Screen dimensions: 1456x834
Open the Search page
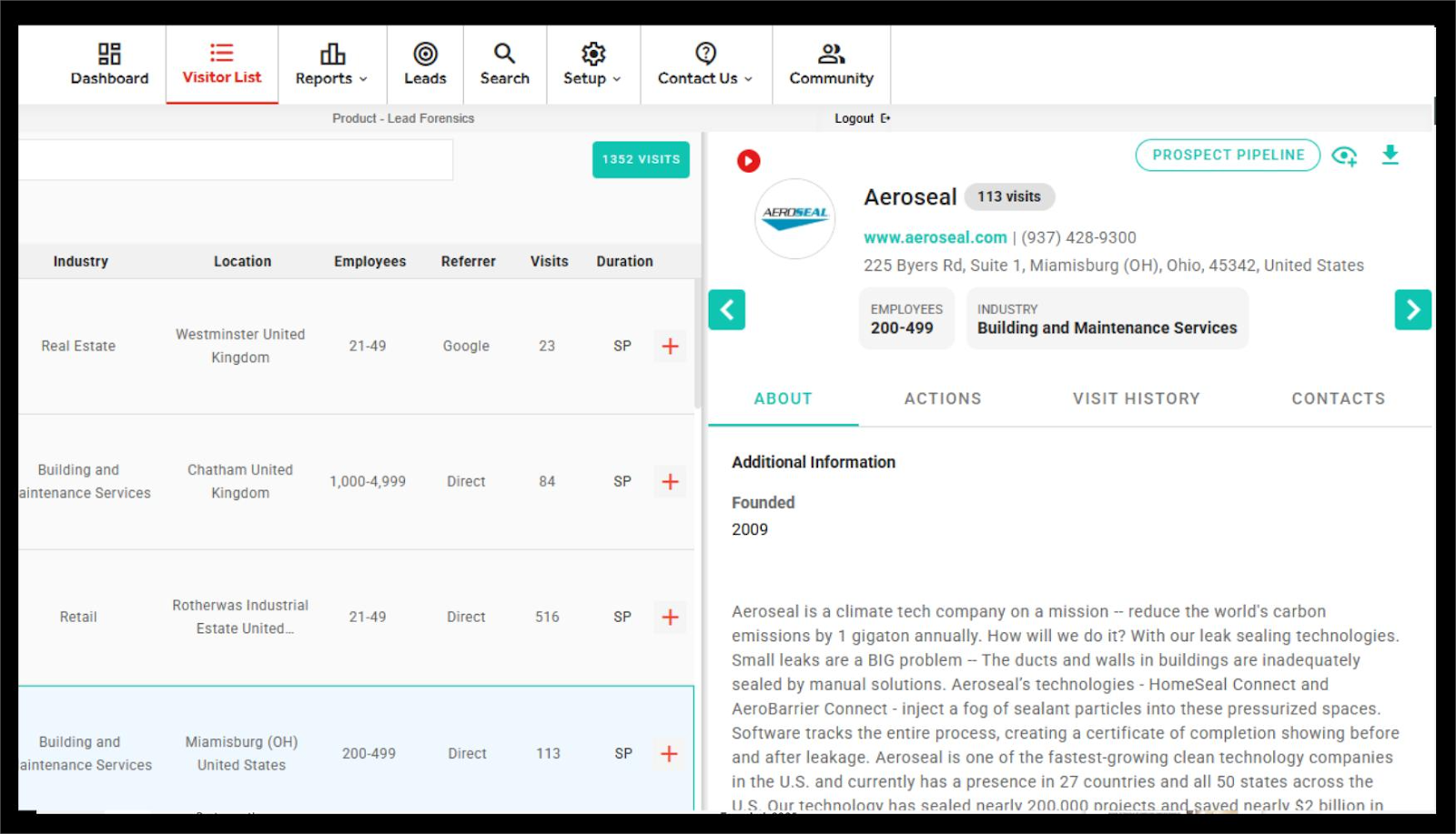tap(504, 65)
